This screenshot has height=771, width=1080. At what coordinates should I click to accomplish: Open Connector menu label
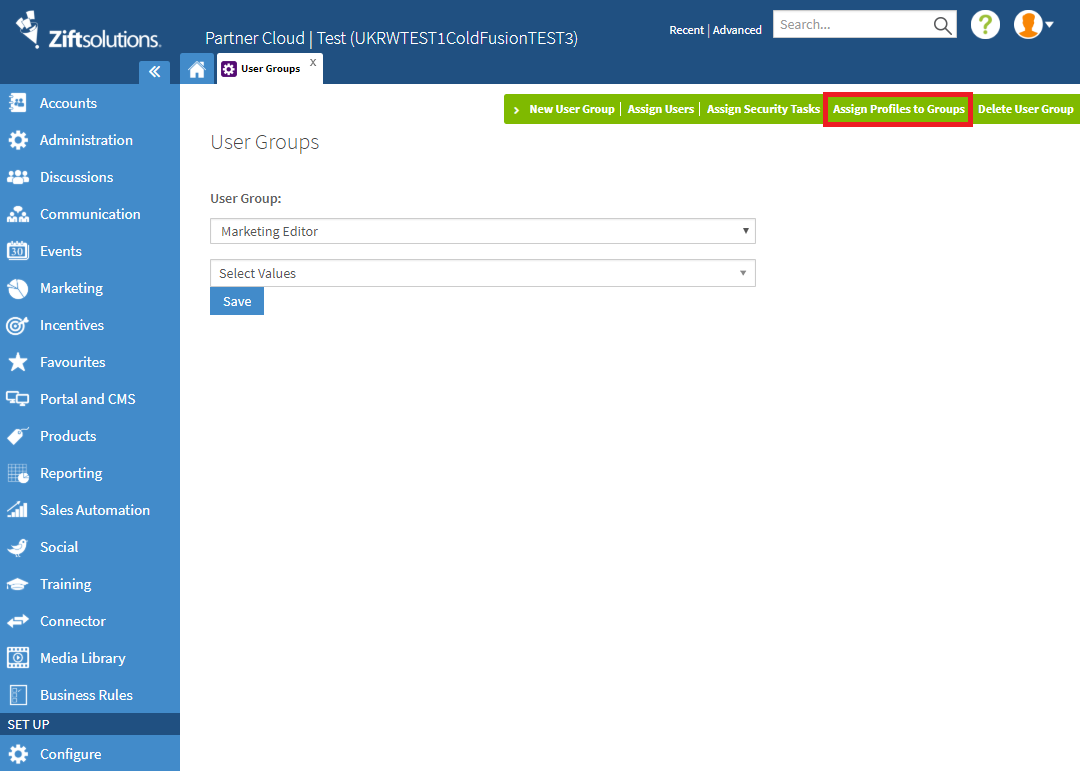[x=72, y=621]
